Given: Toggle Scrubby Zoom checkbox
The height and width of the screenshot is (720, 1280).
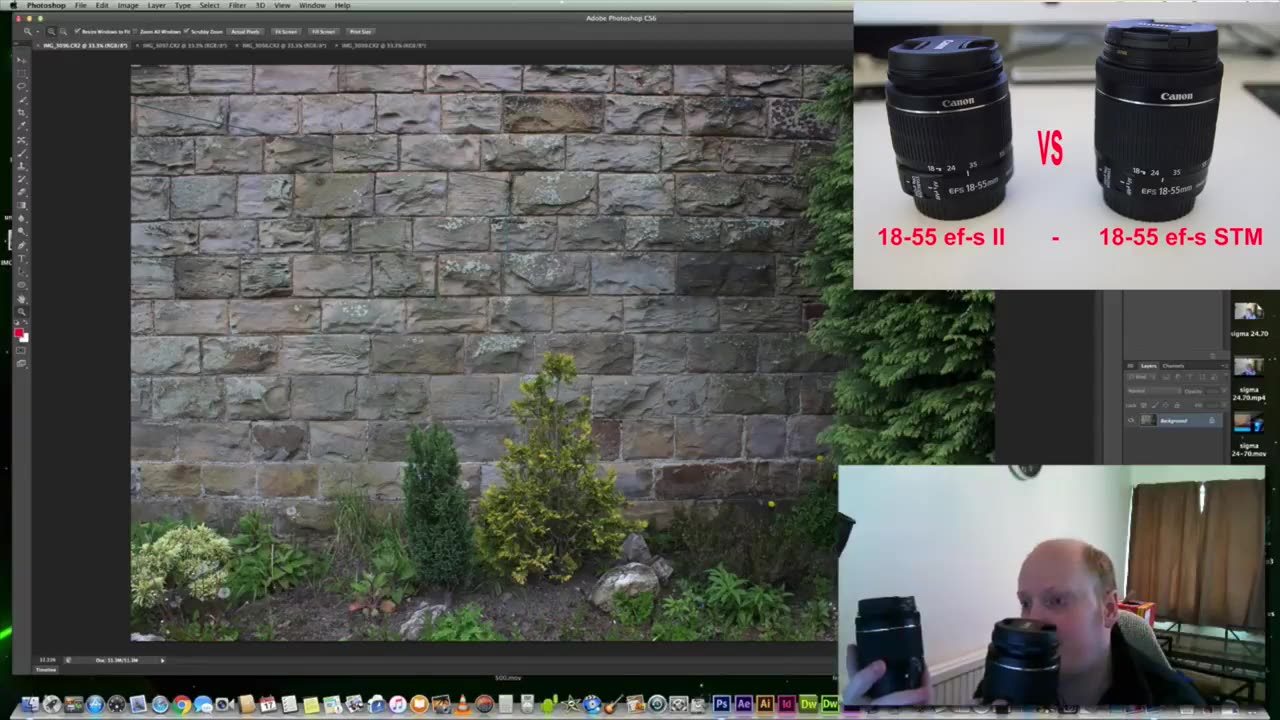Looking at the screenshot, I should (186, 32).
